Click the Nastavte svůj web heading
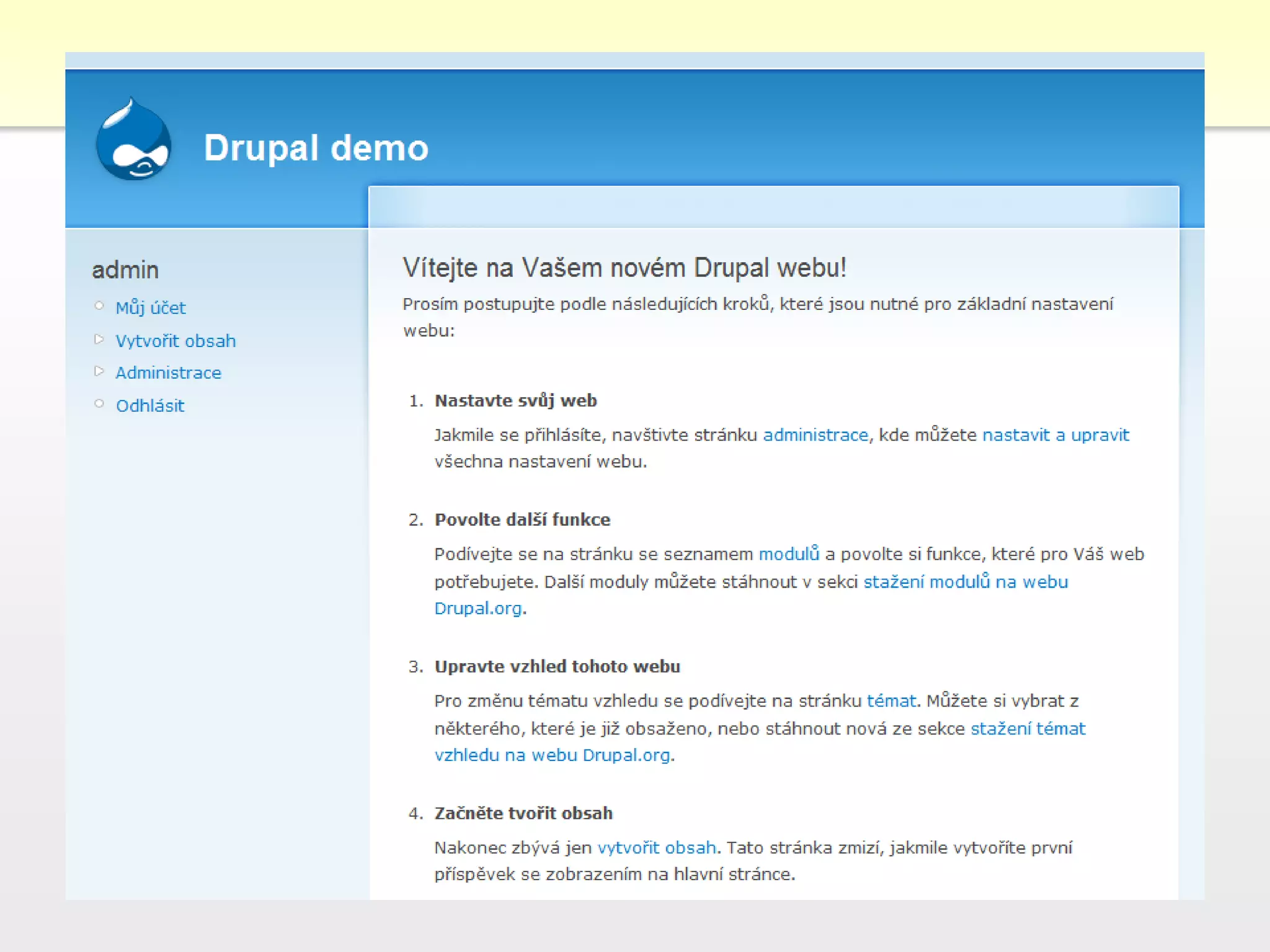This screenshot has width=1270, height=952. [515, 400]
